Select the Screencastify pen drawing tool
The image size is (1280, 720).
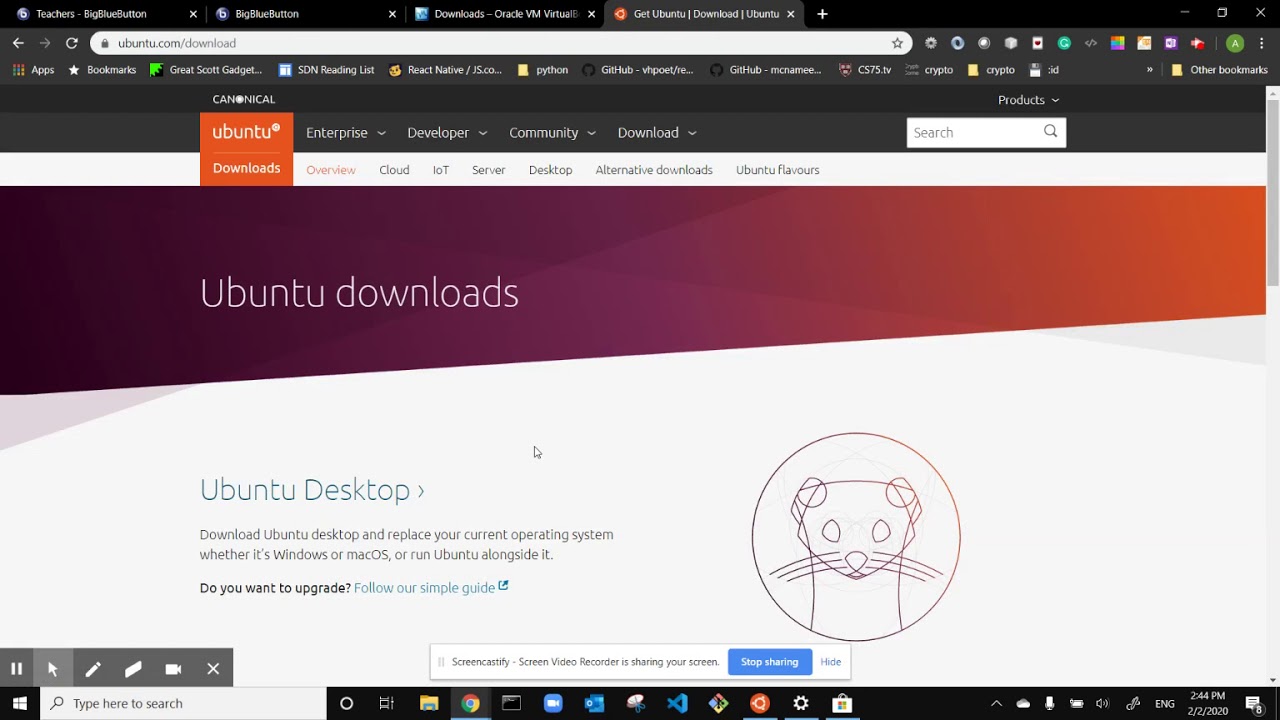click(93, 669)
